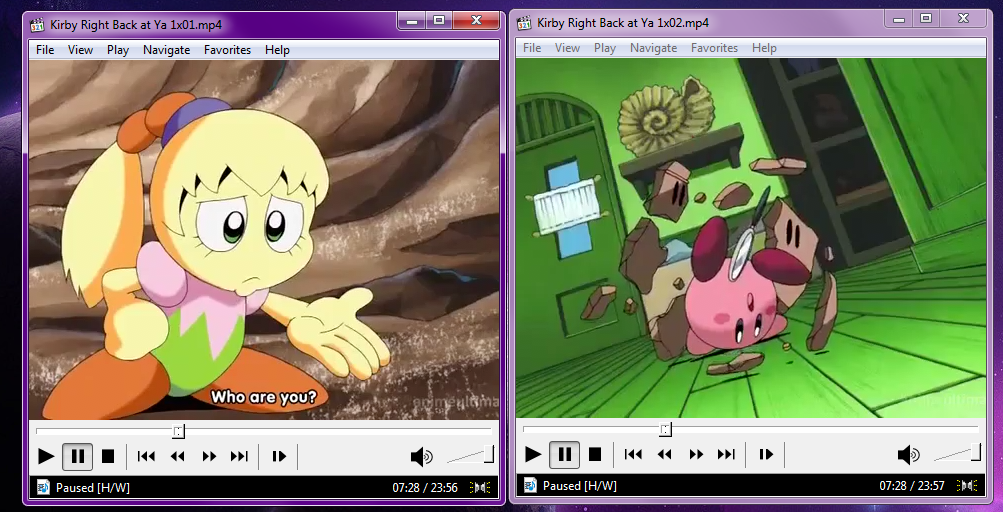Screen dimensions: 1003x512
Task: Click the app icon in the 1x02 title bar
Action: tap(525, 23)
